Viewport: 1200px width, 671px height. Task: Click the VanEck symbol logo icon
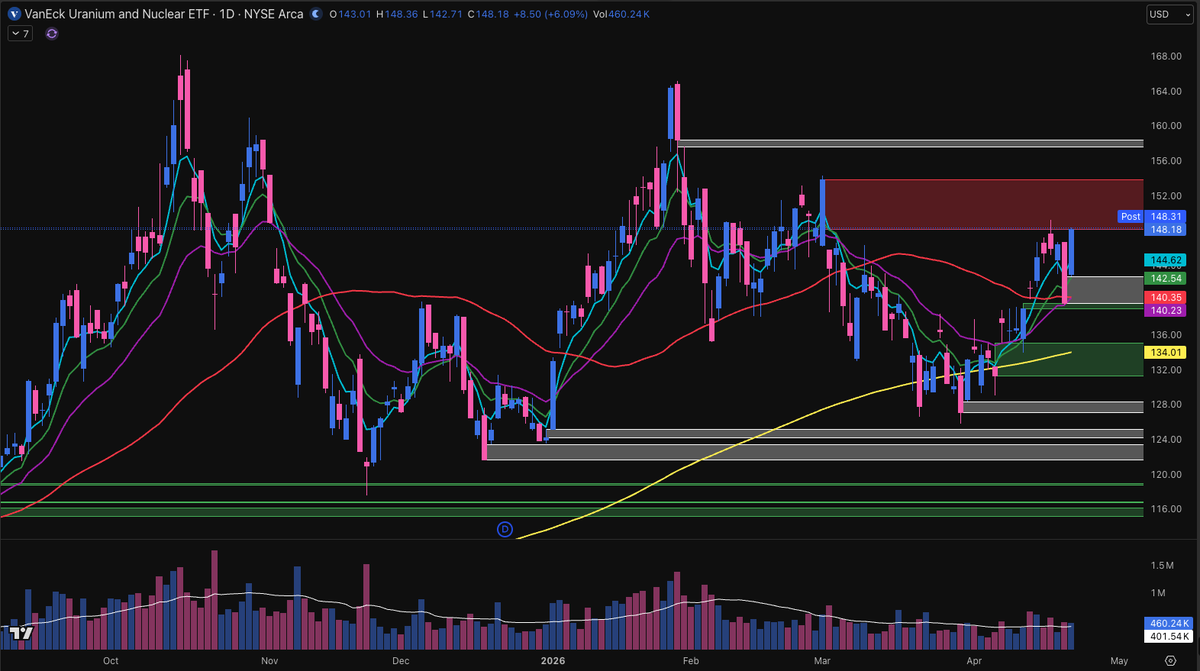pyautogui.click(x=12, y=15)
